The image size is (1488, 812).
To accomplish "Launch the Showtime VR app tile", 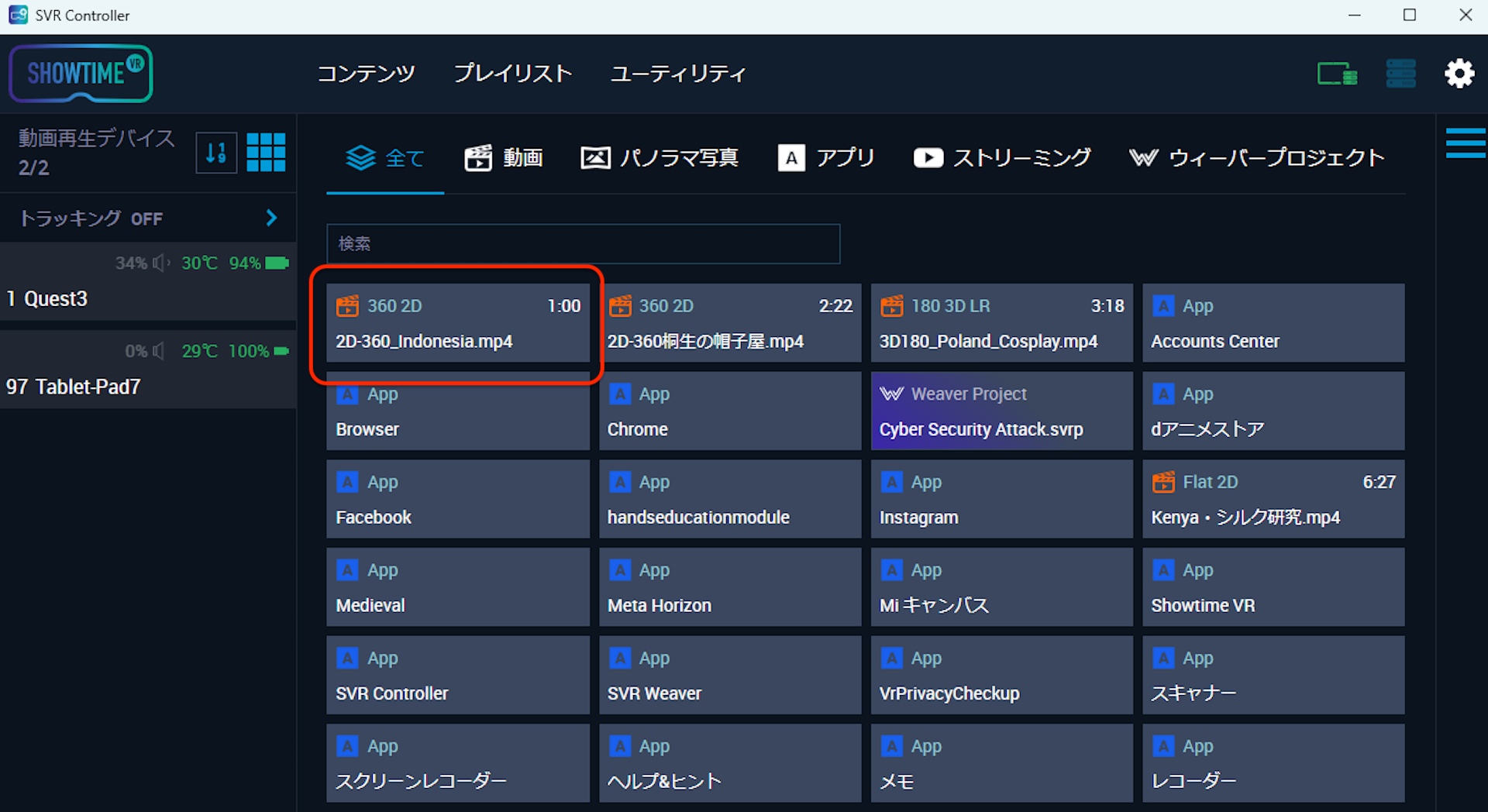I will point(1273,587).
